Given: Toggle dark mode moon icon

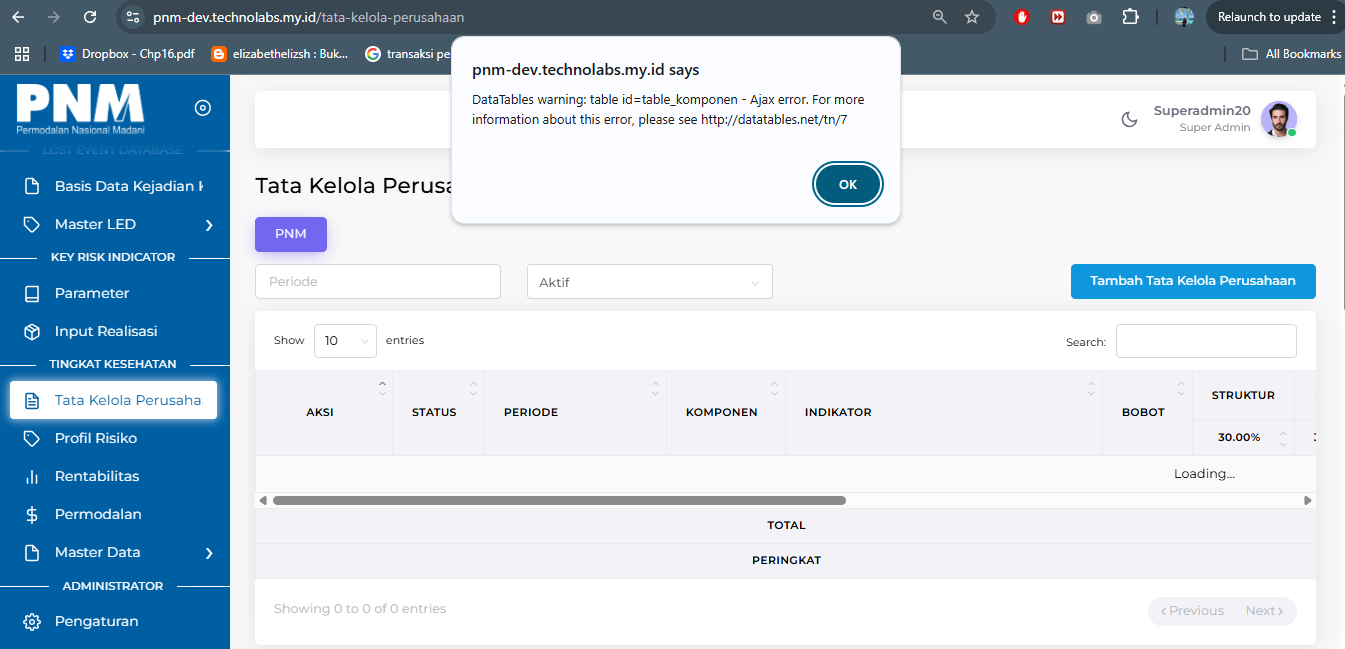Looking at the screenshot, I should point(1129,119).
